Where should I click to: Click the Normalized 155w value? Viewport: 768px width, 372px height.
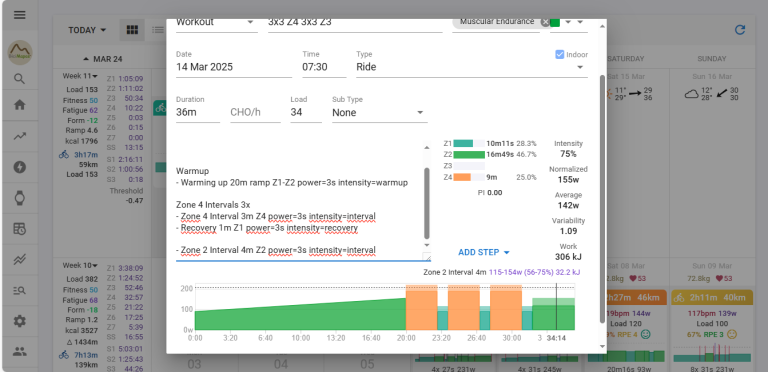[568, 180]
